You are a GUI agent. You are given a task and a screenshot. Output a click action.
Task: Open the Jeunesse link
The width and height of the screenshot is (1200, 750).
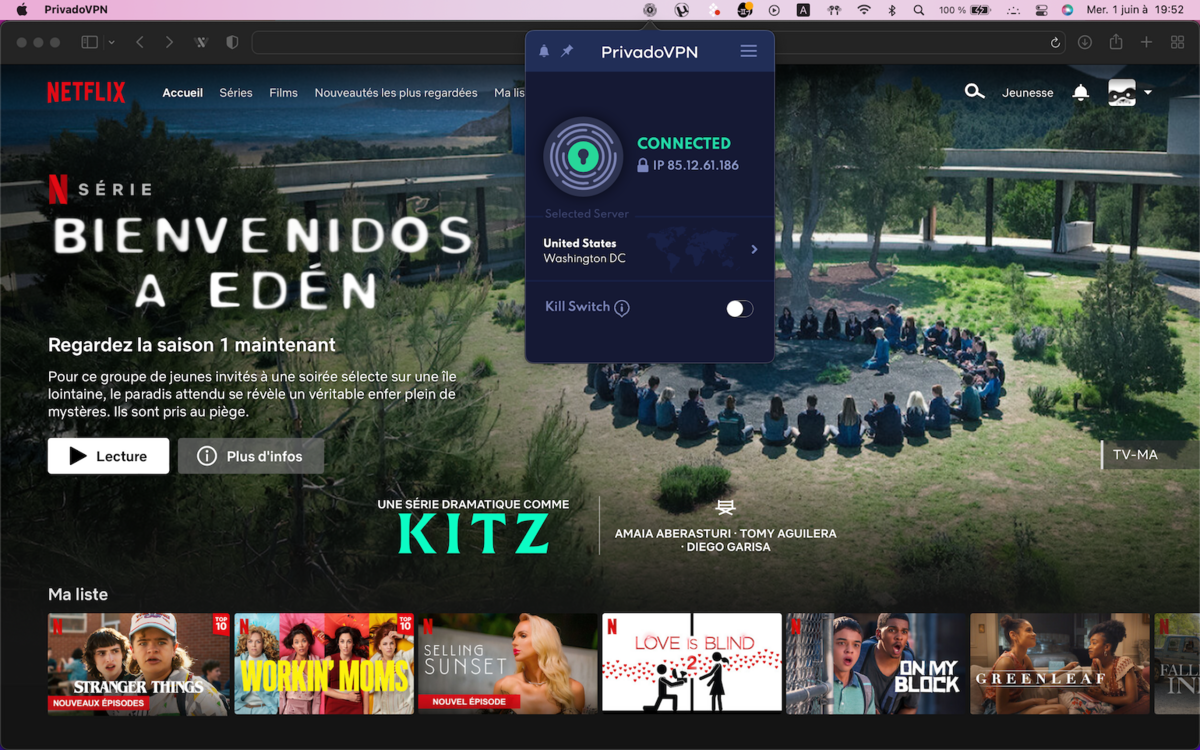1028,93
